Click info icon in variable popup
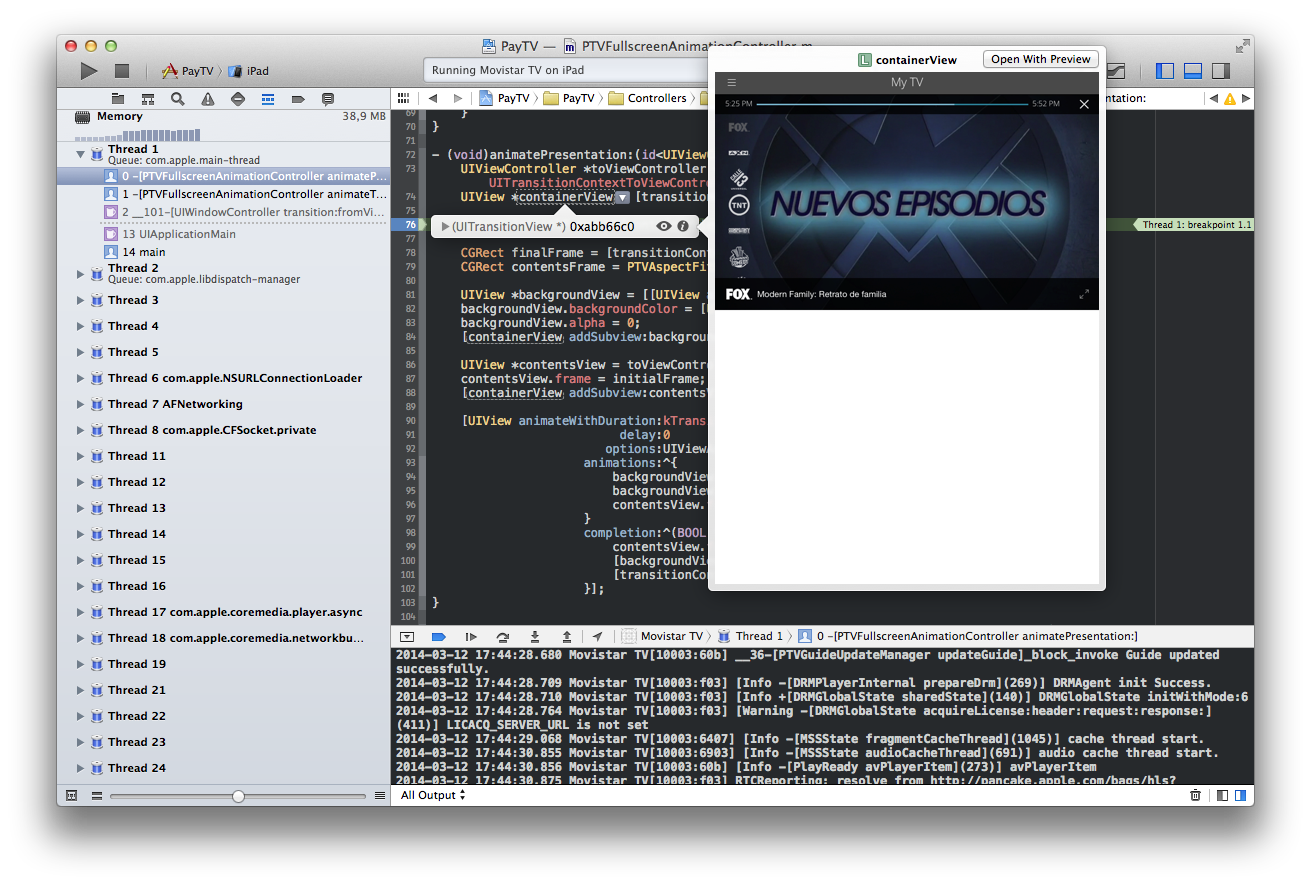 pos(683,227)
